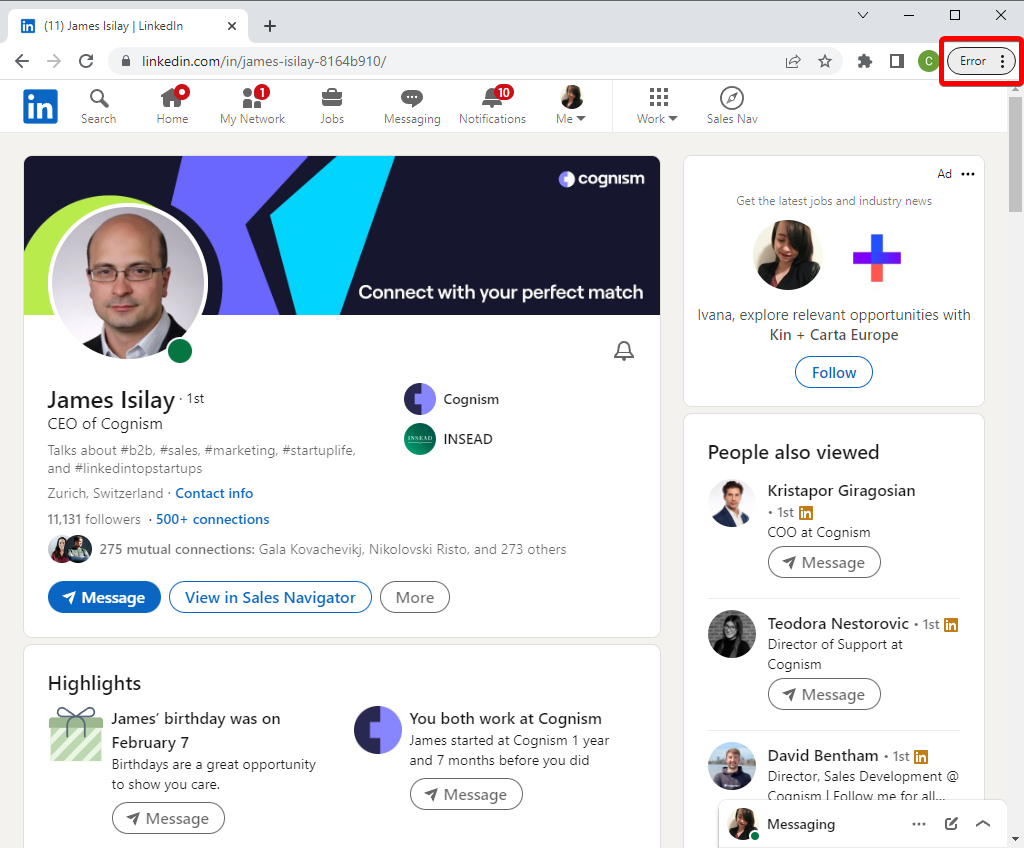The width and height of the screenshot is (1024, 848).
Task: Message Teodora Nestorovic
Action: pos(824,694)
